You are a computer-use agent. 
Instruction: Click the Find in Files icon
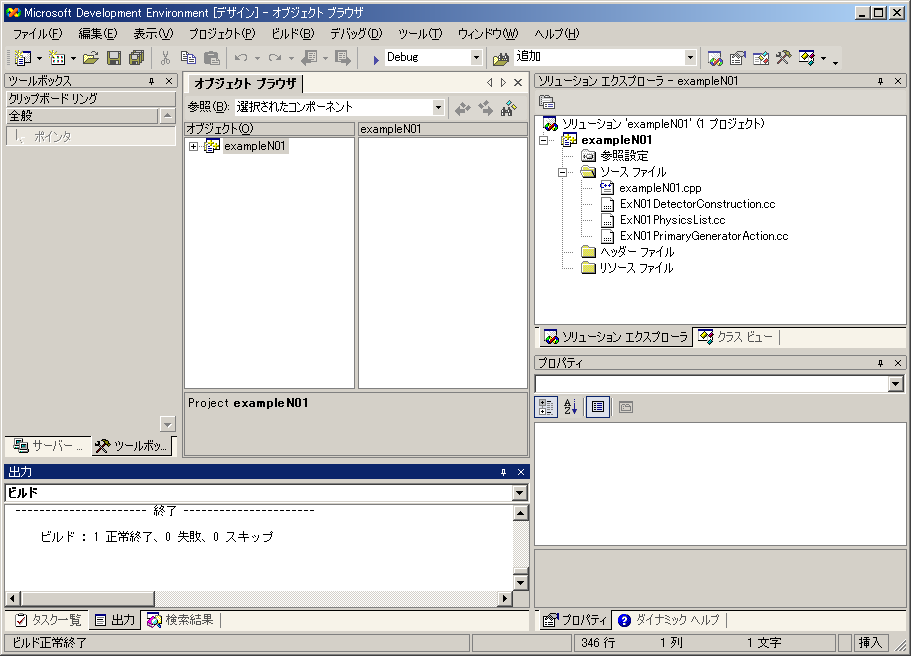[x=501, y=58]
